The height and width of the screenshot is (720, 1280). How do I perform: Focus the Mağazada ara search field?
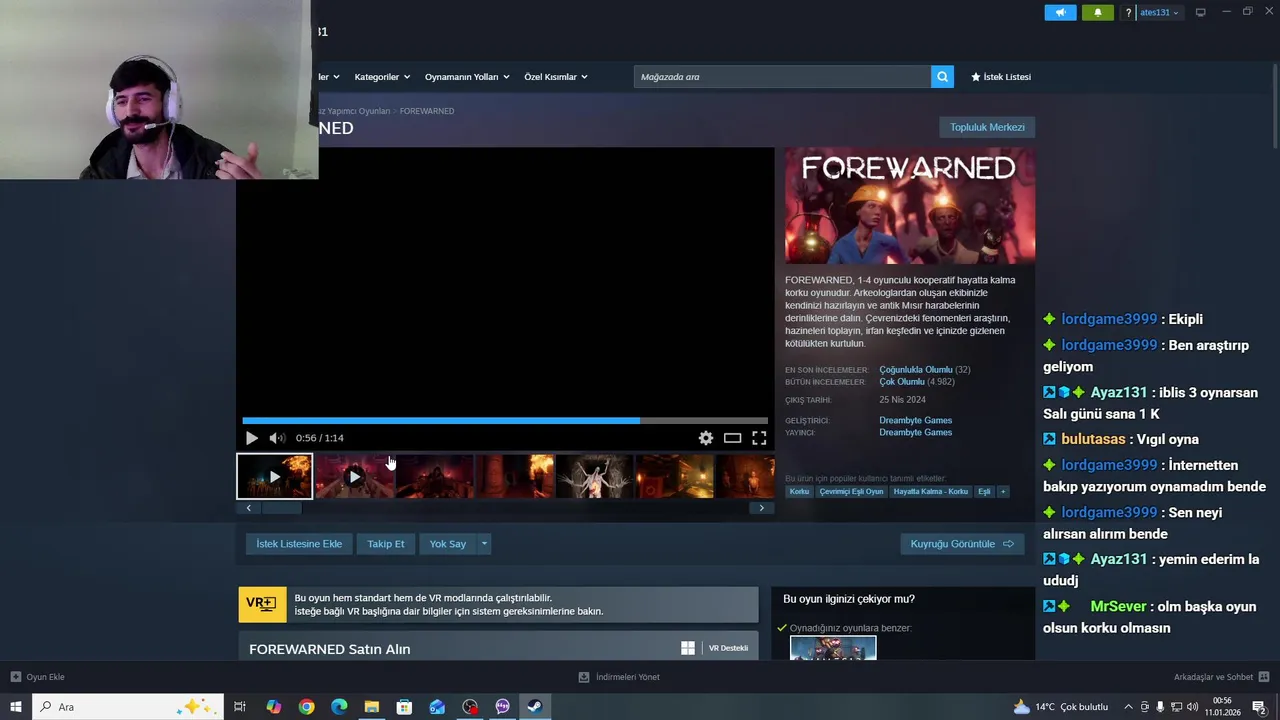(782, 77)
